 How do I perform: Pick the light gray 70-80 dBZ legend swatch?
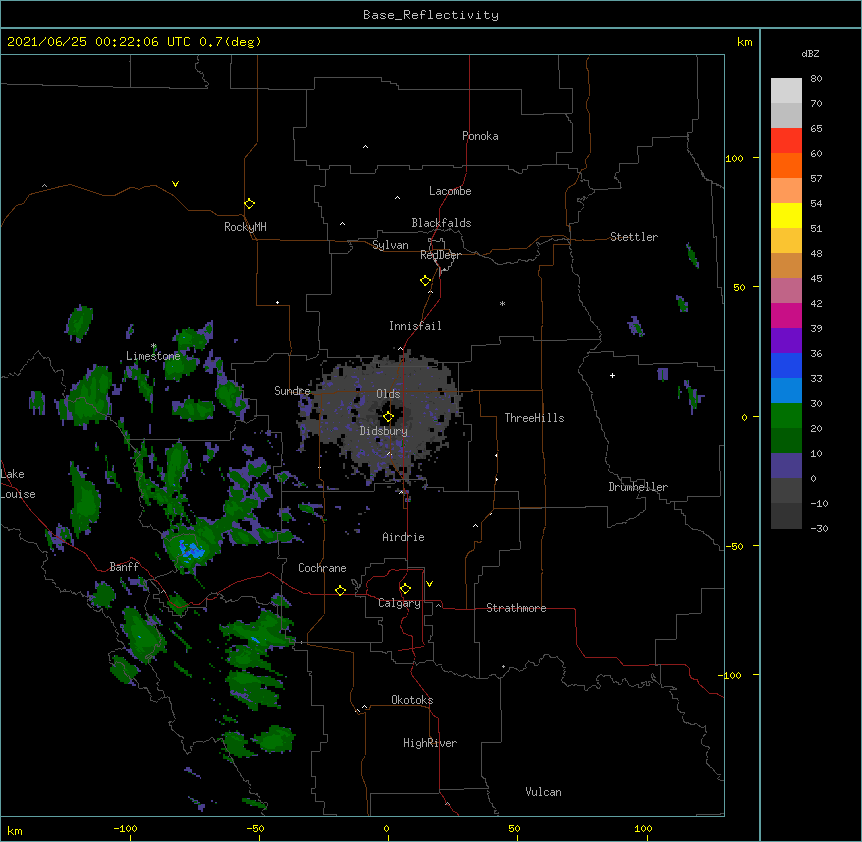point(786,91)
